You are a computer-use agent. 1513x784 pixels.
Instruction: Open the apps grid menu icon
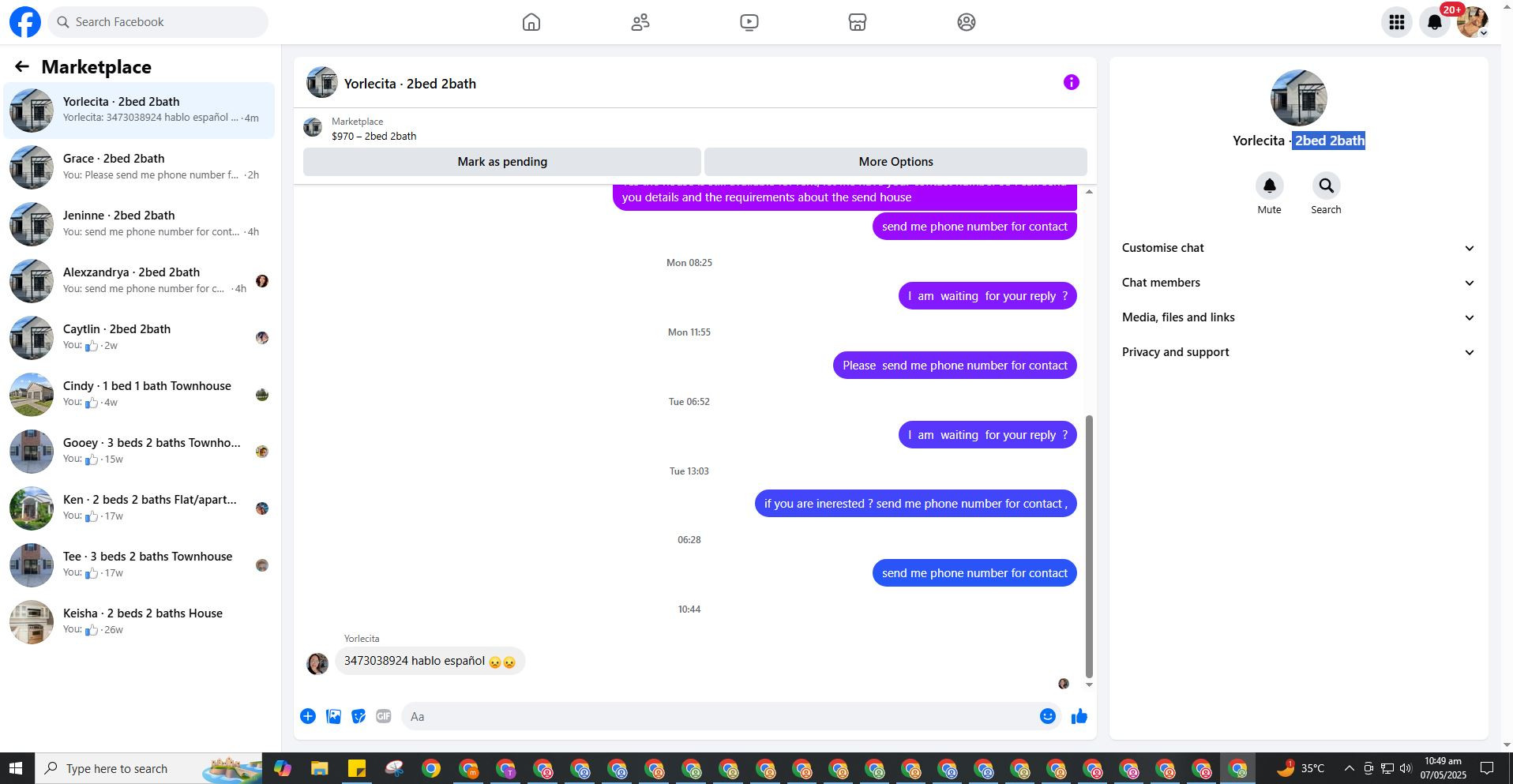[x=1397, y=22]
